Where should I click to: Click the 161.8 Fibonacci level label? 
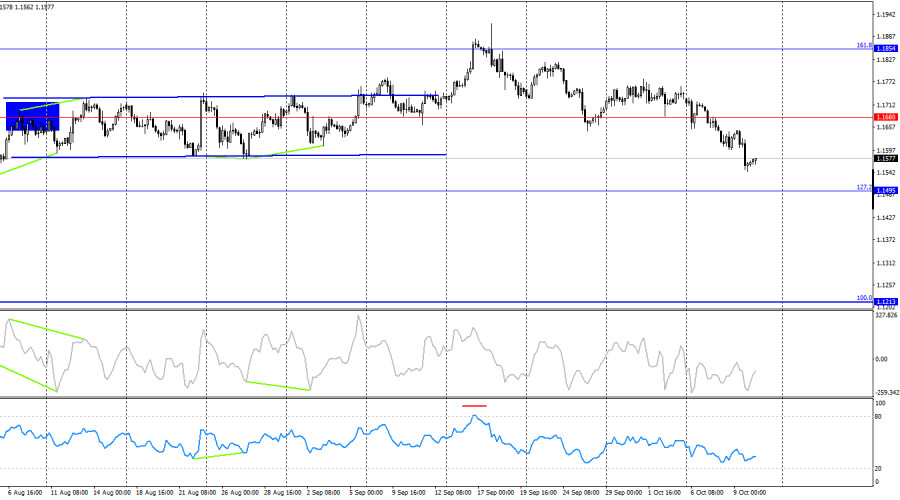[863, 45]
